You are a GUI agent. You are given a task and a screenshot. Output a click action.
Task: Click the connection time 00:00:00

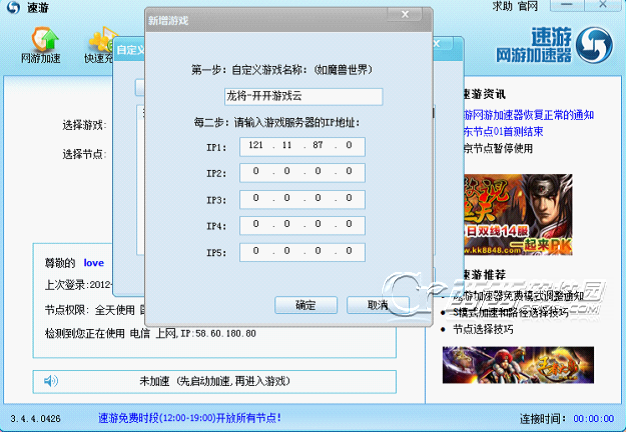tap(594, 418)
